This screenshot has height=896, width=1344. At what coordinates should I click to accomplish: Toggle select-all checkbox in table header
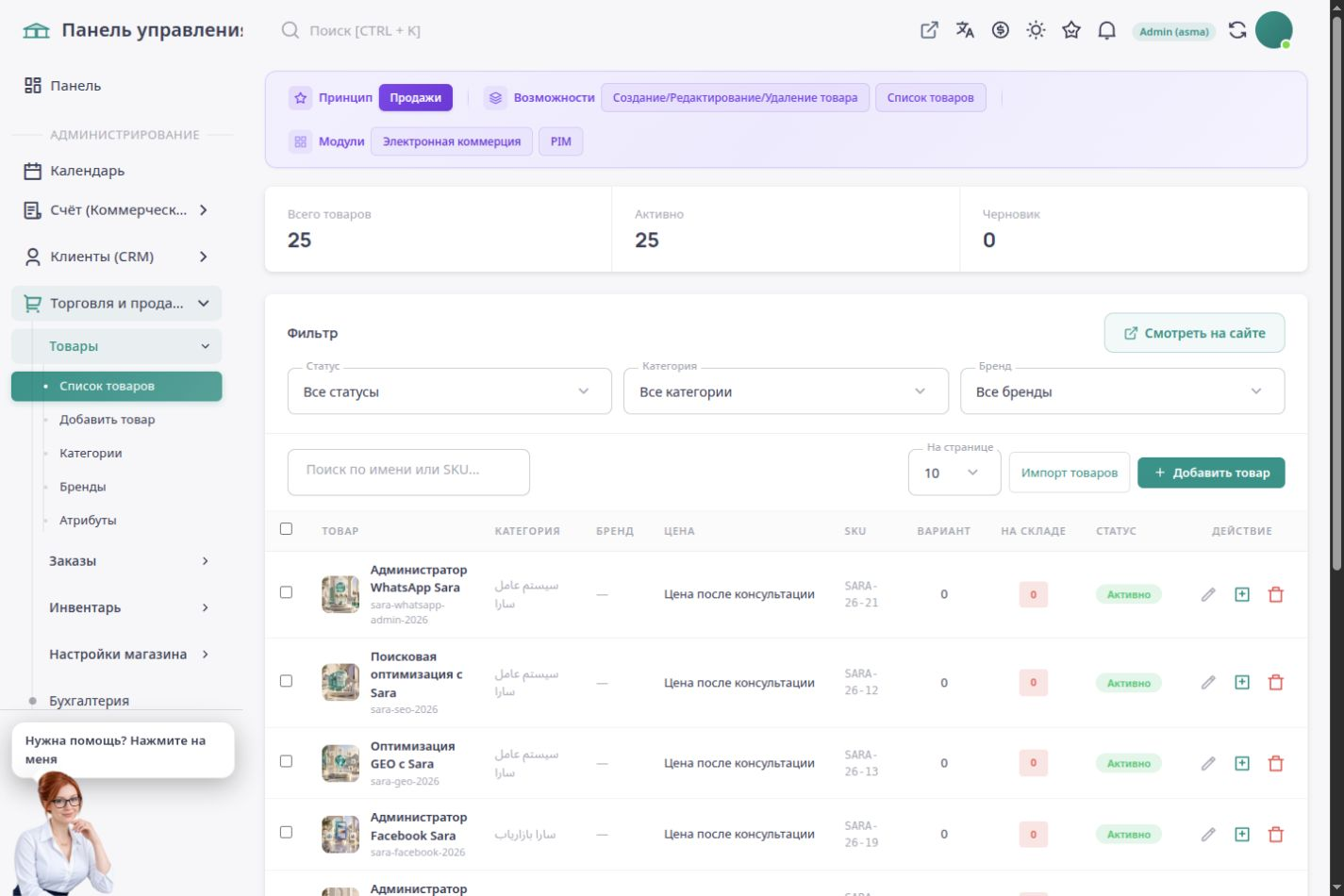[x=287, y=529]
